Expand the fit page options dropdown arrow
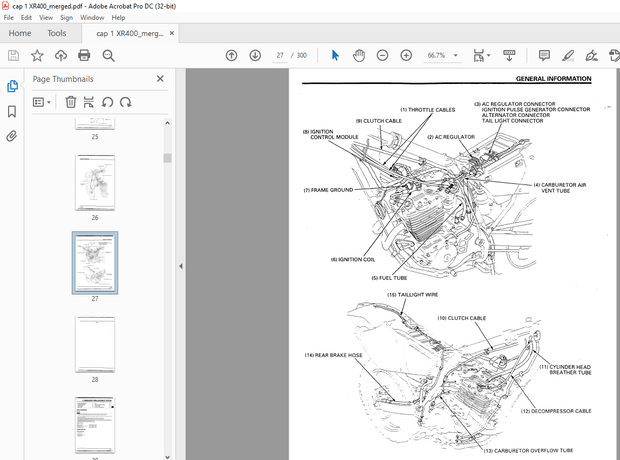Viewport: 620px width, 460px height. pos(489,55)
